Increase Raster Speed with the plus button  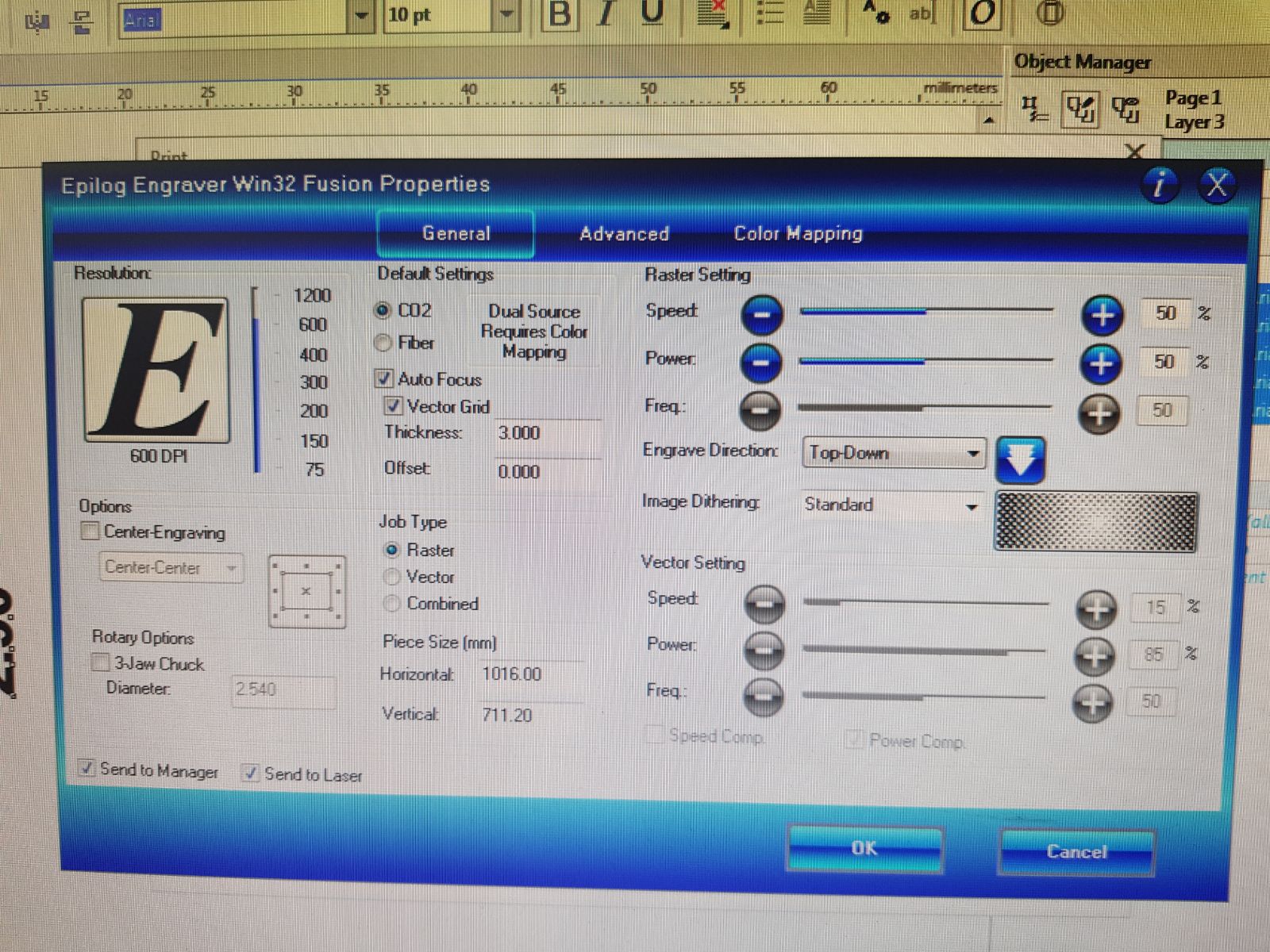coord(1103,315)
